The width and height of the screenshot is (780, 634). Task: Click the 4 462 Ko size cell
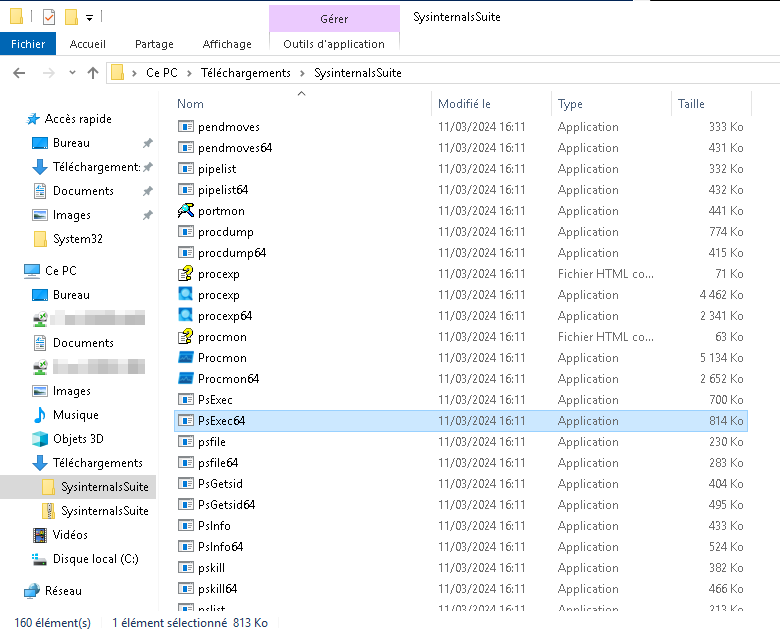point(721,295)
